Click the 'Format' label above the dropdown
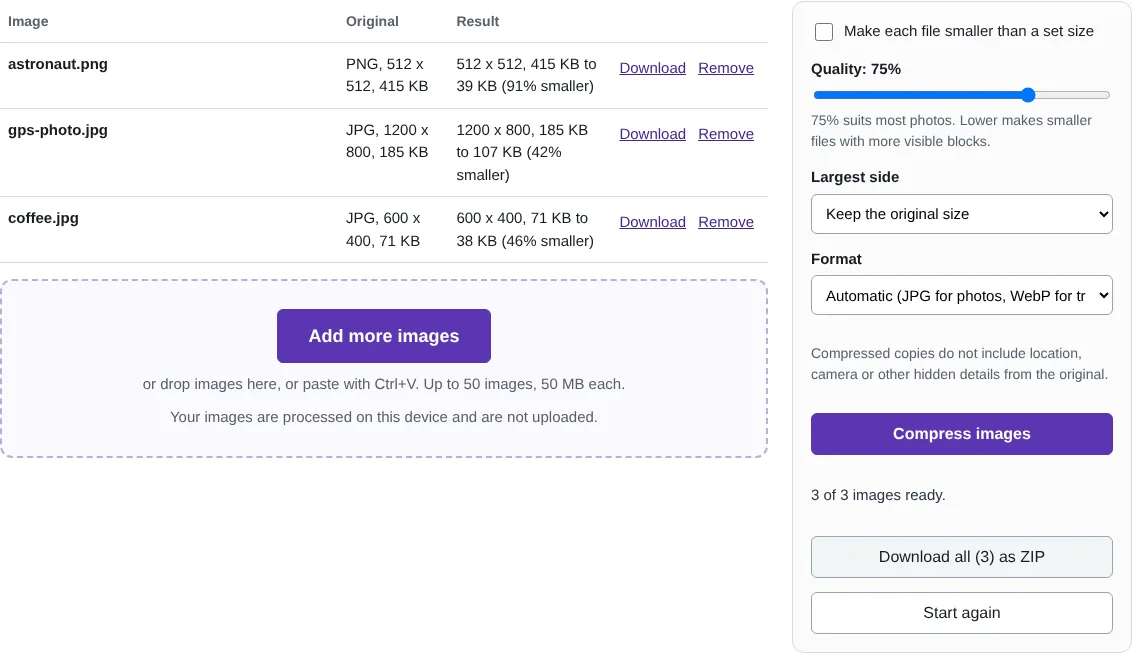 [836, 259]
